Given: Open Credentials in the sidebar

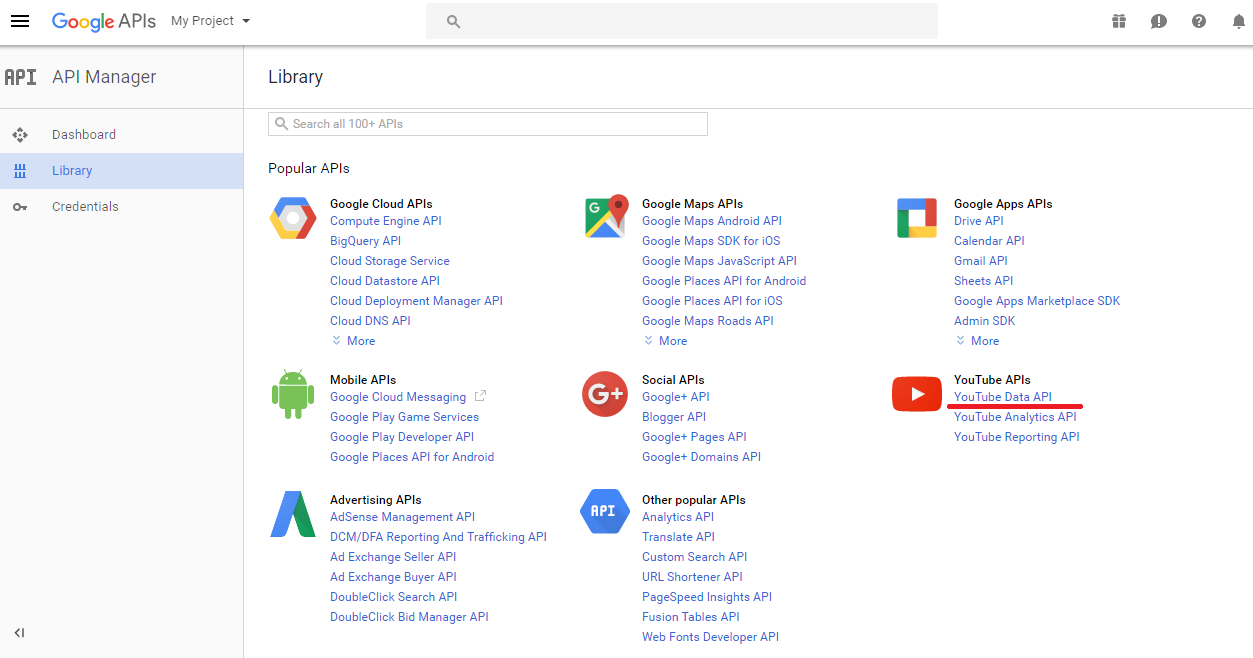Looking at the screenshot, I should click(85, 207).
